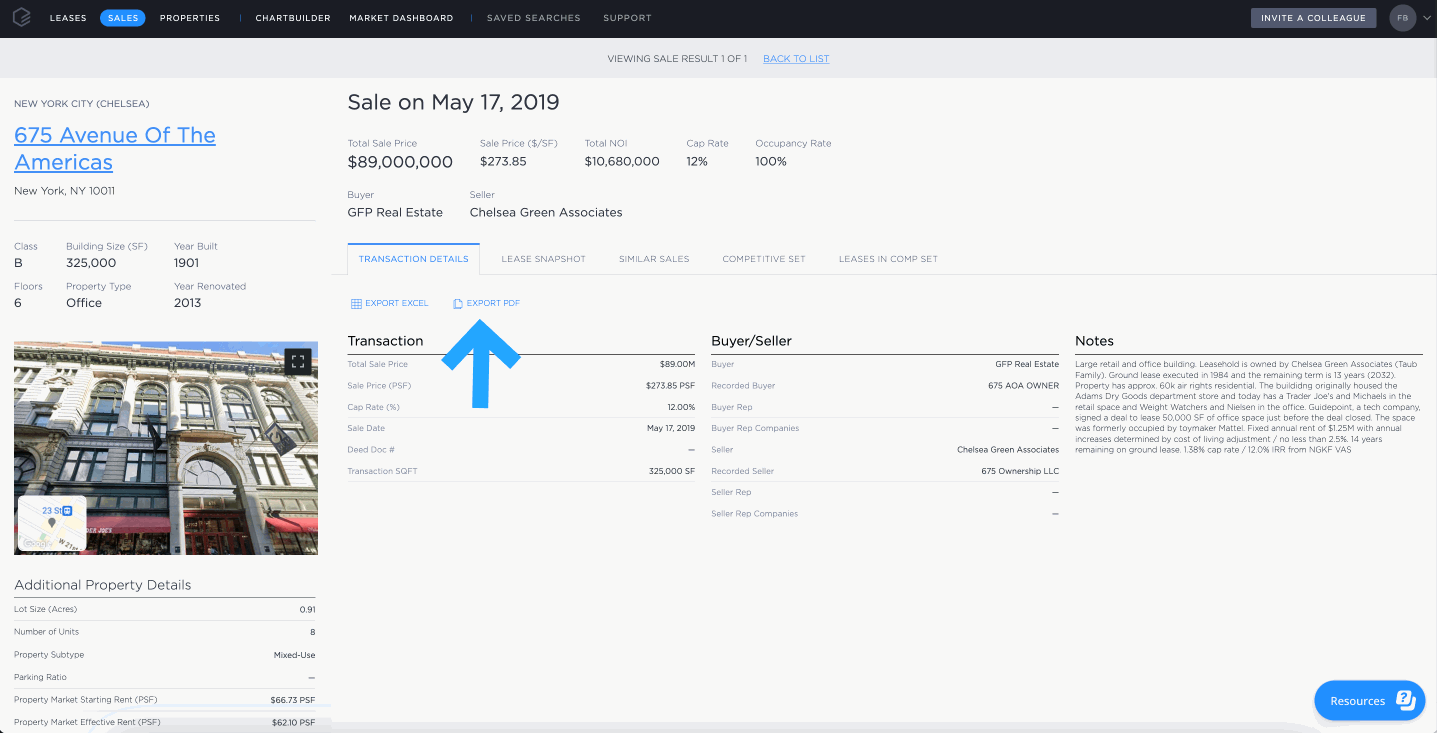
Task: Open Properties in the navigation bar
Action: click(190, 18)
